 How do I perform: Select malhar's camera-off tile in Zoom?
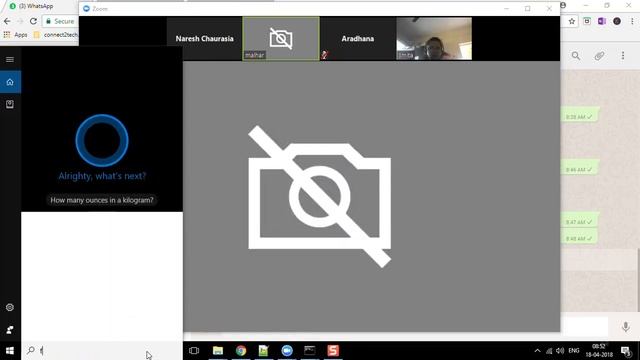(281, 38)
